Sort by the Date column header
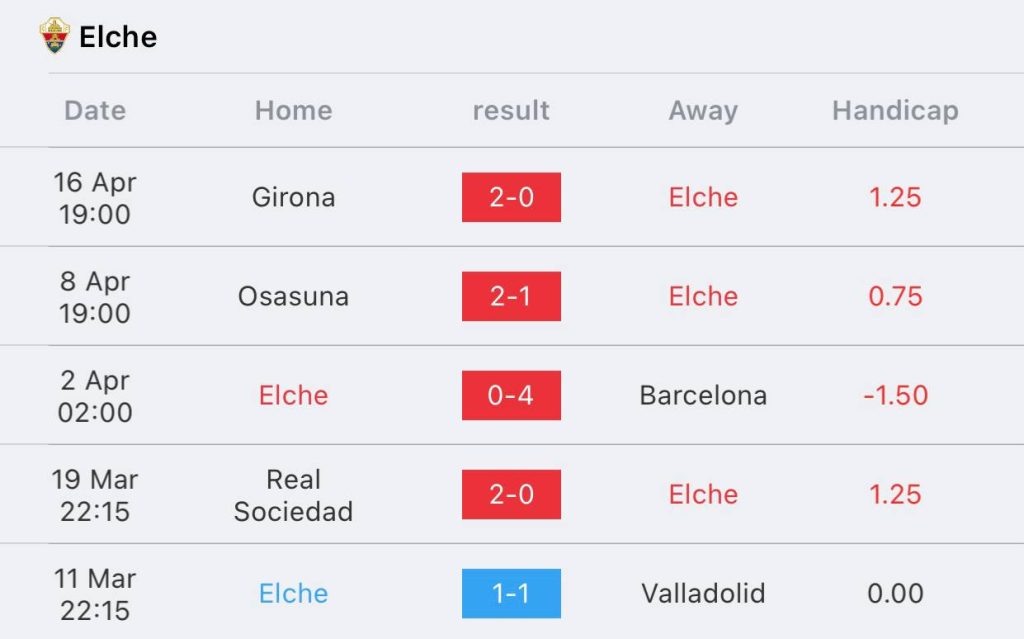 click(x=95, y=110)
